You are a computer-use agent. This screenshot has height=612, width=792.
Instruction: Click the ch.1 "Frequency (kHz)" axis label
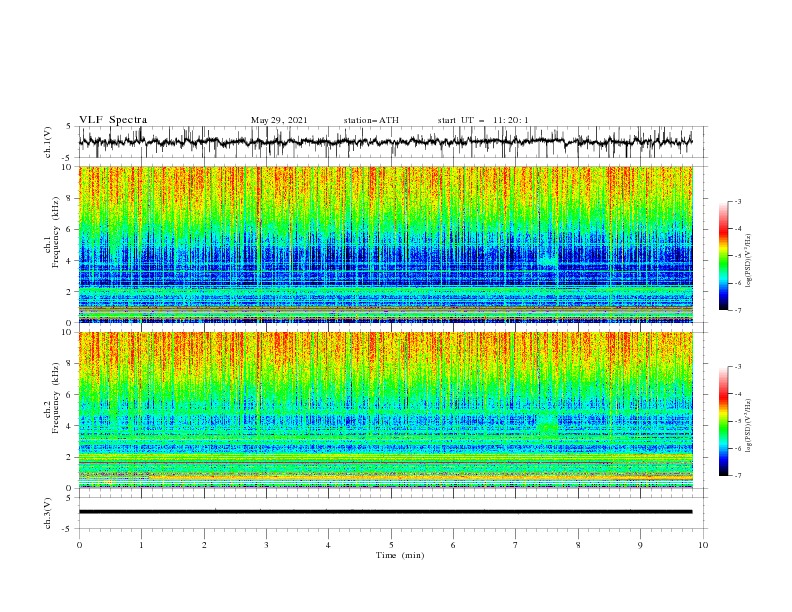pyautogui.click(x=56, y=232)
